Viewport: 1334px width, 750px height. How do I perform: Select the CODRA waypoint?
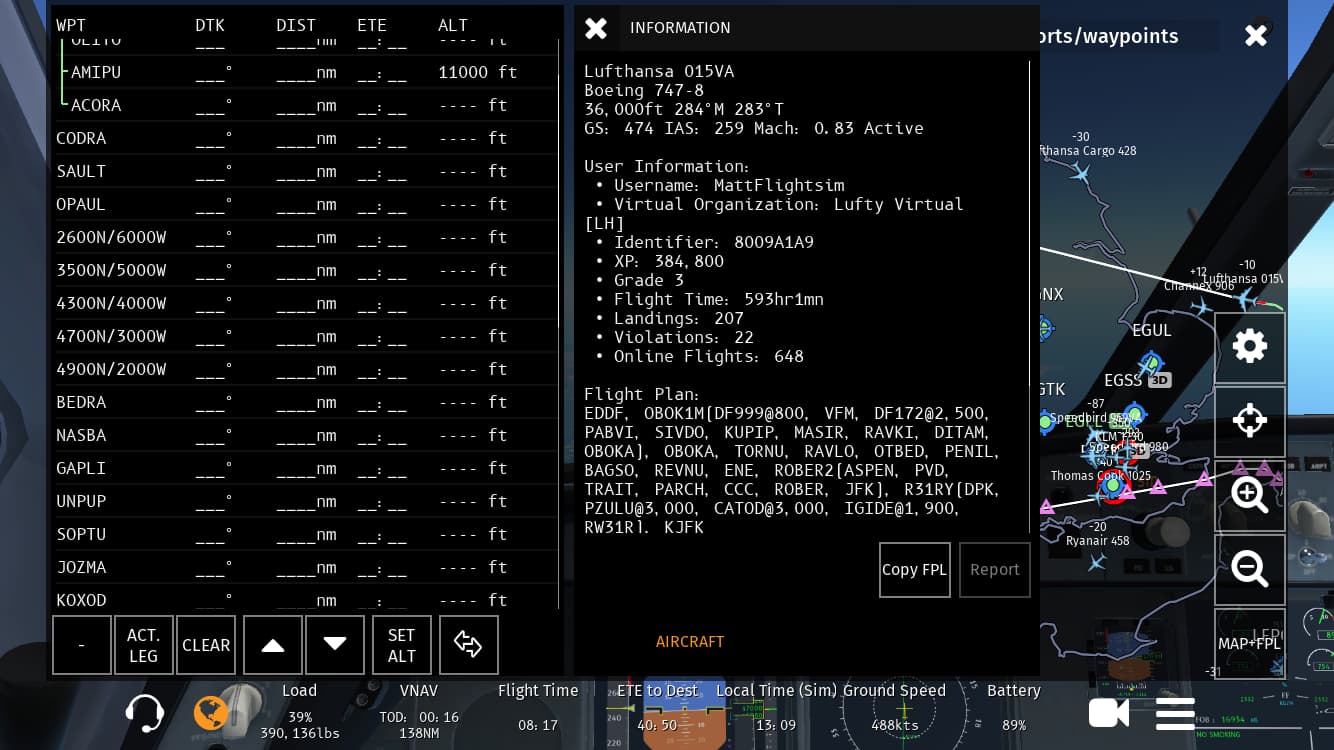(305, 138)
